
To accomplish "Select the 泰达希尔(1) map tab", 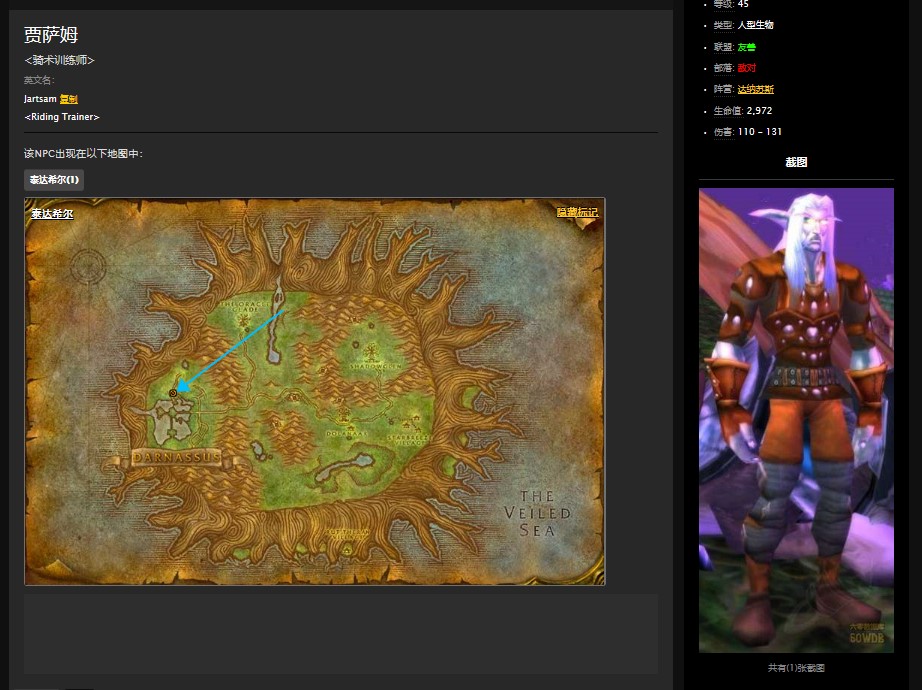I will click(54, 180).
